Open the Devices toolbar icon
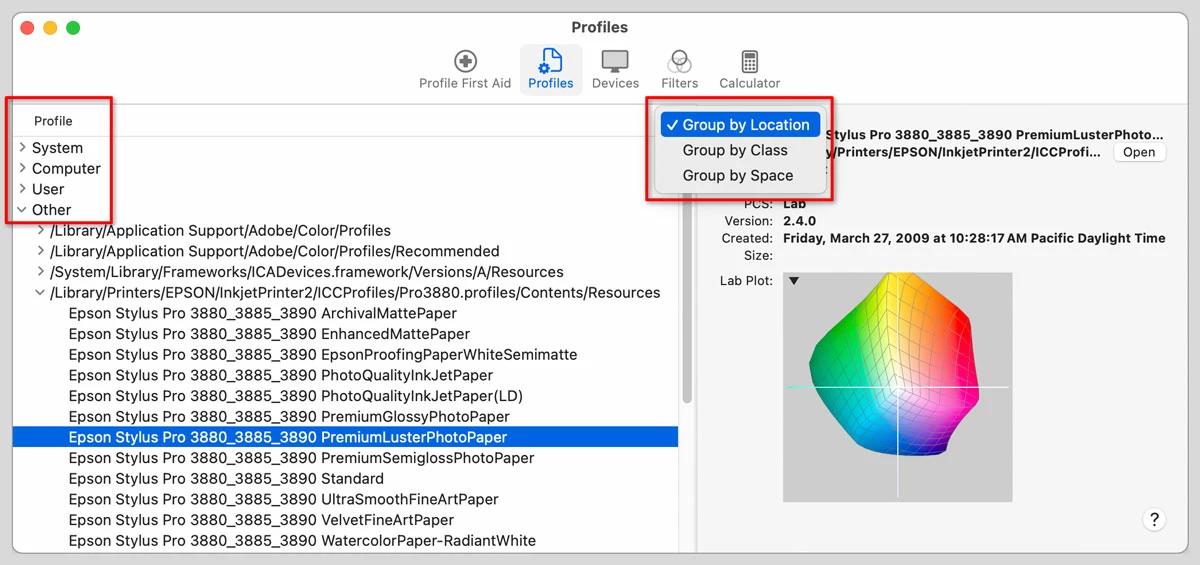This screenshot has width=1200, height=565. [x=615, y=70]
